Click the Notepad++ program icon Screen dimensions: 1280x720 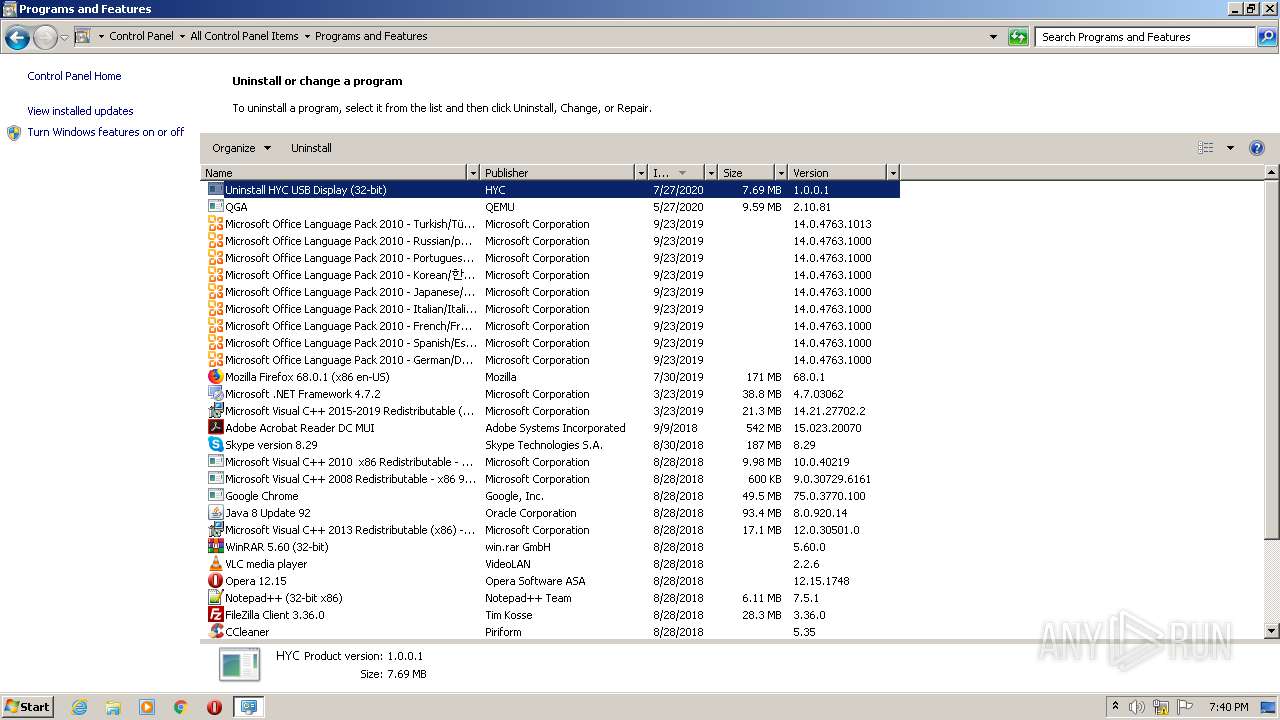coord(215,598)
